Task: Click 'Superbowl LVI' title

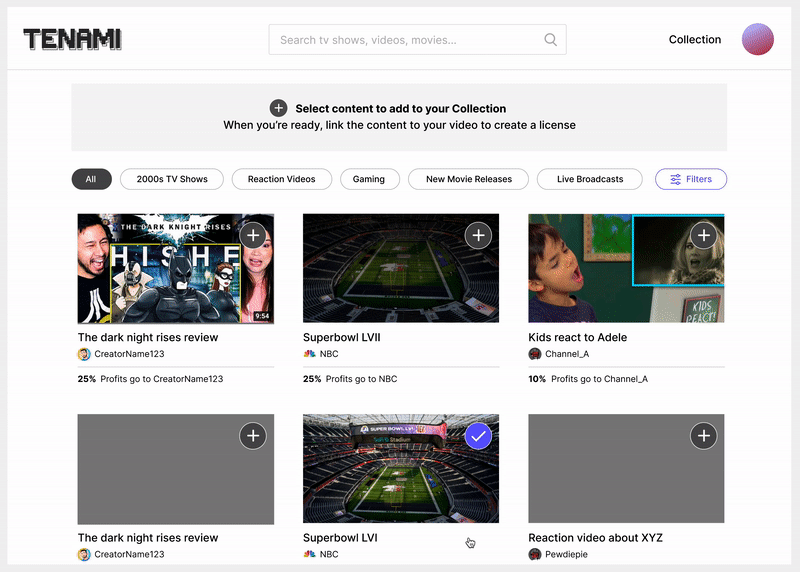Action: coord(340,538)
